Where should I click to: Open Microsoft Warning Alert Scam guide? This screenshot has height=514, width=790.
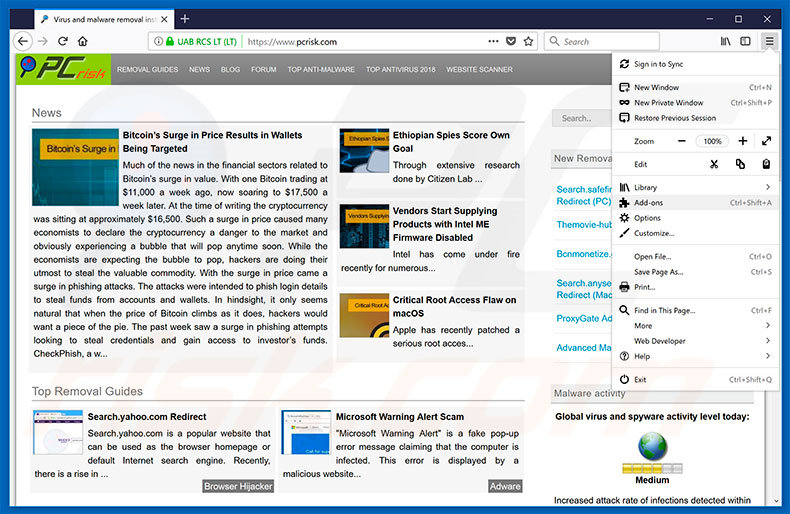click(400, 417)
